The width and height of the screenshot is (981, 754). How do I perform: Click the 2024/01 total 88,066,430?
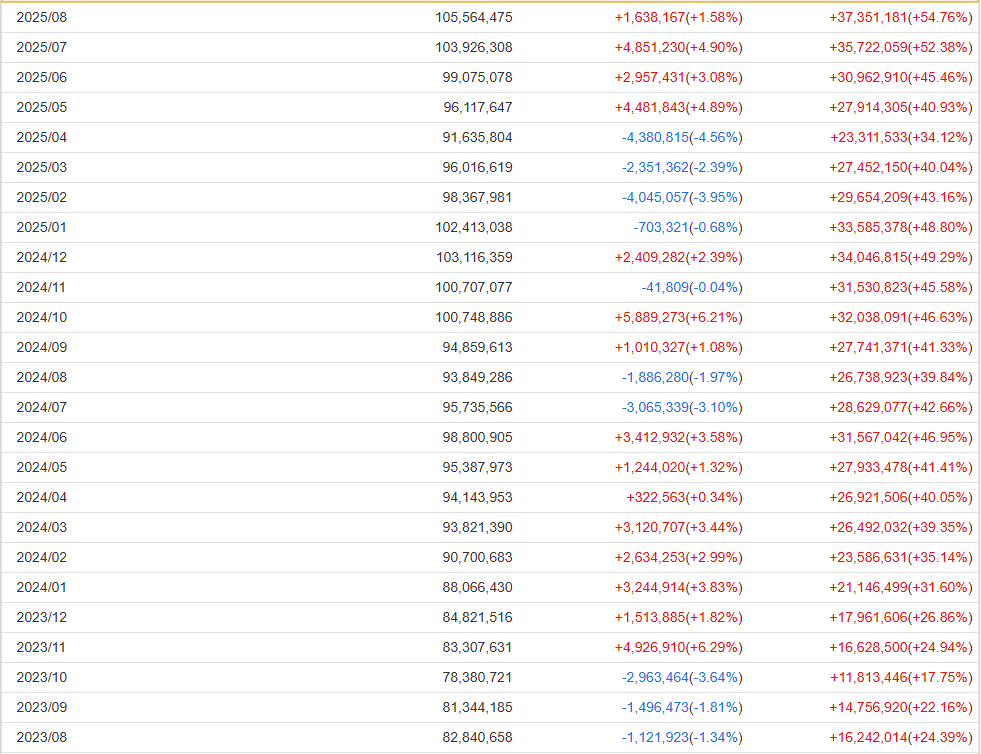(x=477, y=588)
